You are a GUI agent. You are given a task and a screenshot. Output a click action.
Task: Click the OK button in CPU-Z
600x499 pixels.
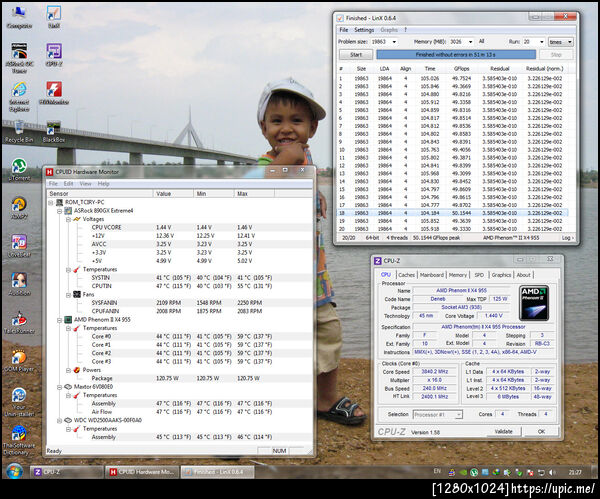(541, 431)
